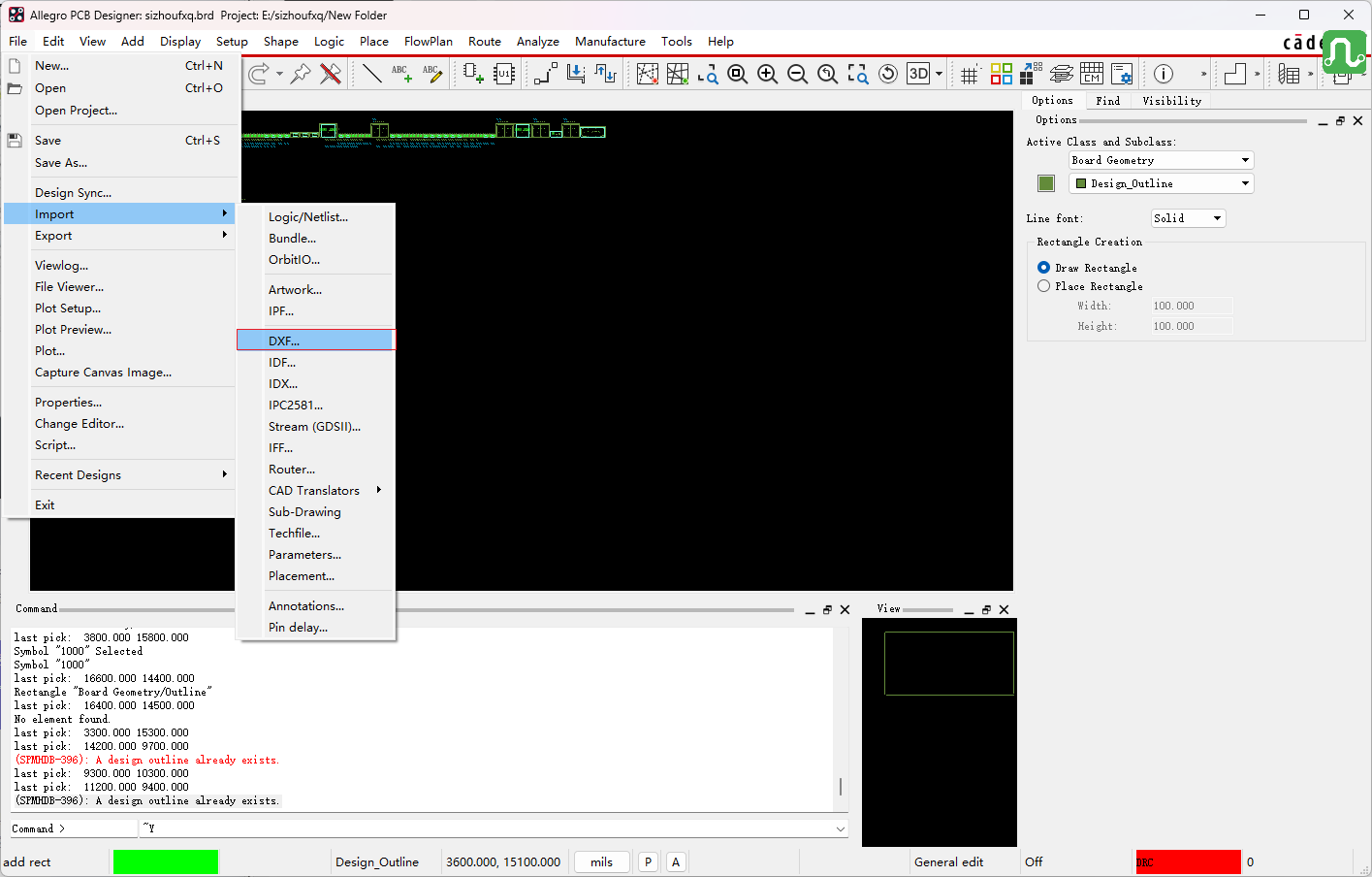This screenshot has height=877, width=1372.
Task: Click Design Sync... in the File menu
Action: coord(120,193)
